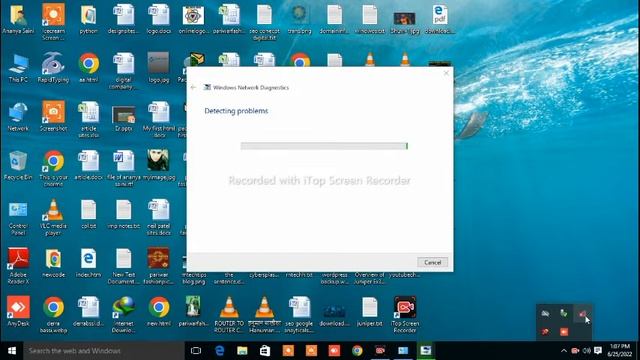
Task: Open the taskbar clock showing 1:07 PM
Action: 620,351
